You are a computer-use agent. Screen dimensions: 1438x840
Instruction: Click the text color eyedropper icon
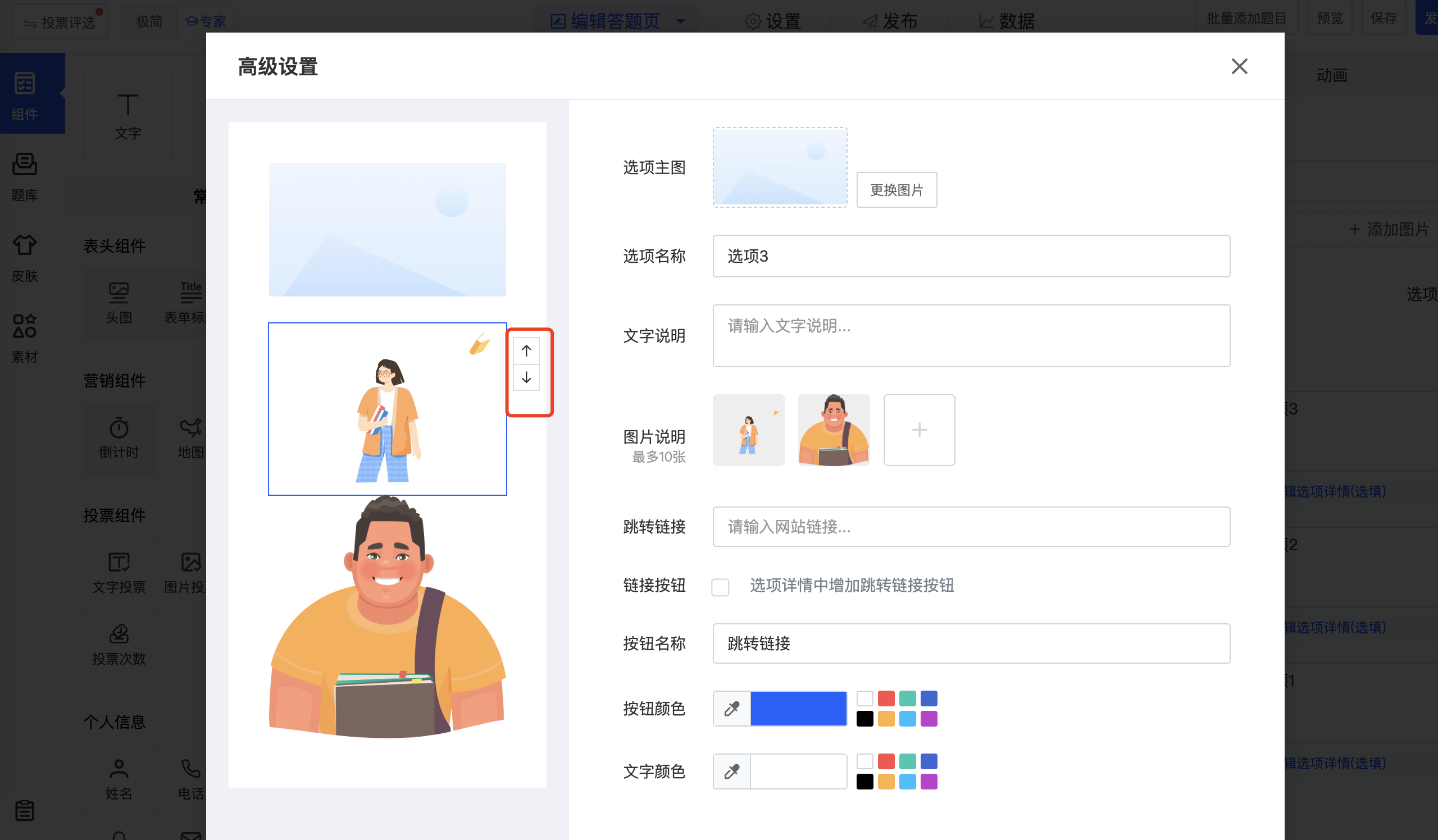coord(731,771)
